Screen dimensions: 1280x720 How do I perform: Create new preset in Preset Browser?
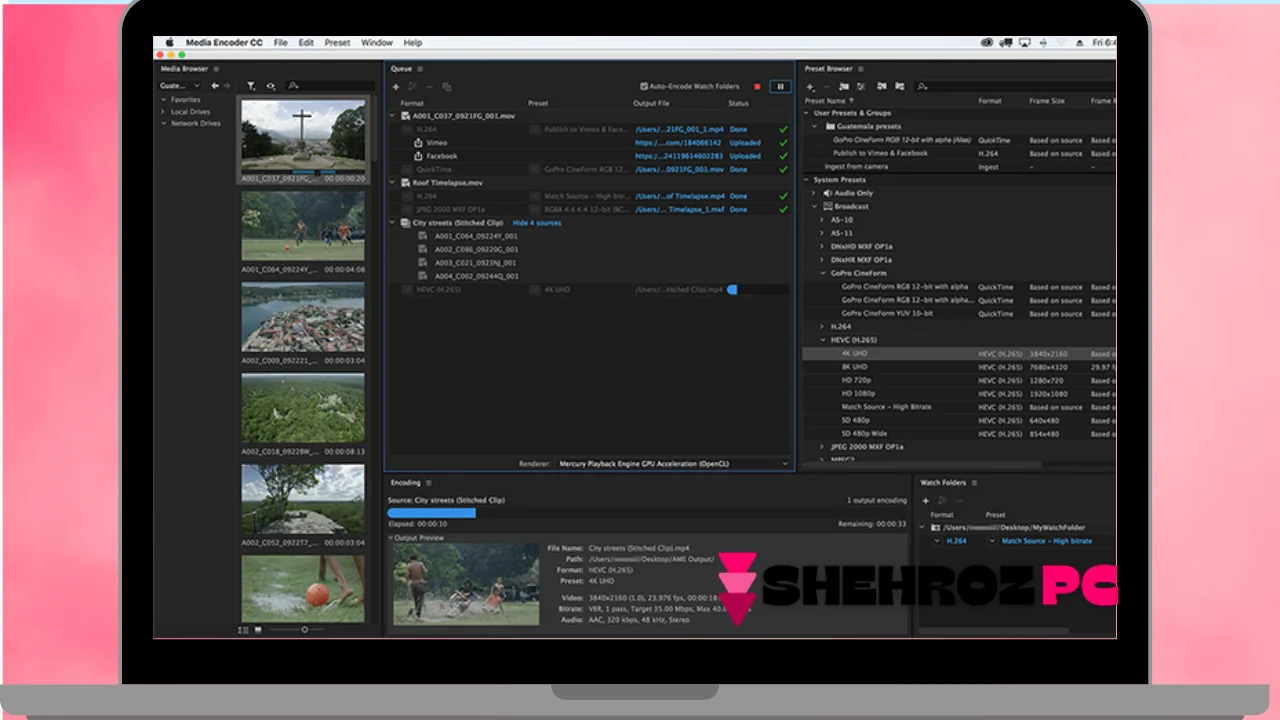click(810, 87)
